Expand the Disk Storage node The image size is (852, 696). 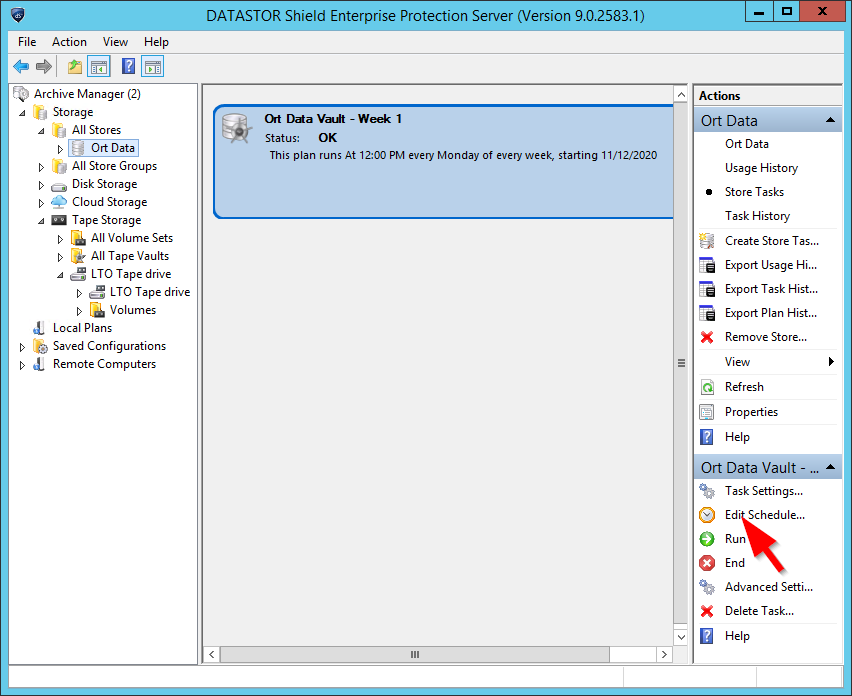pyautogui.click(x=41, y=185)
